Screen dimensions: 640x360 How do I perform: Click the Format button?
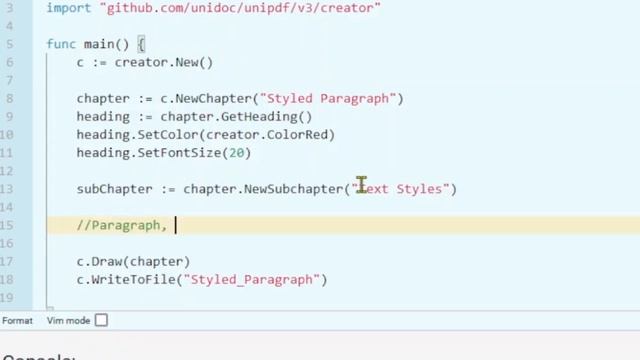coord(17,321)
